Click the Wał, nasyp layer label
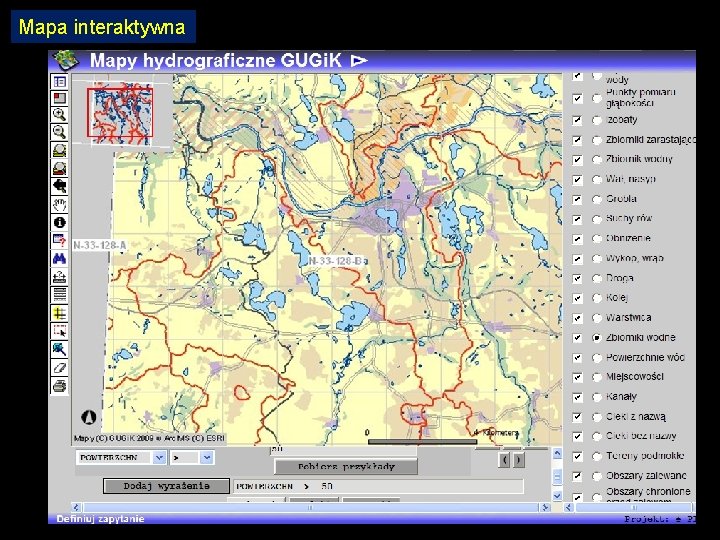720x540 pixels. pyautogui.click(x=630, y=179)
